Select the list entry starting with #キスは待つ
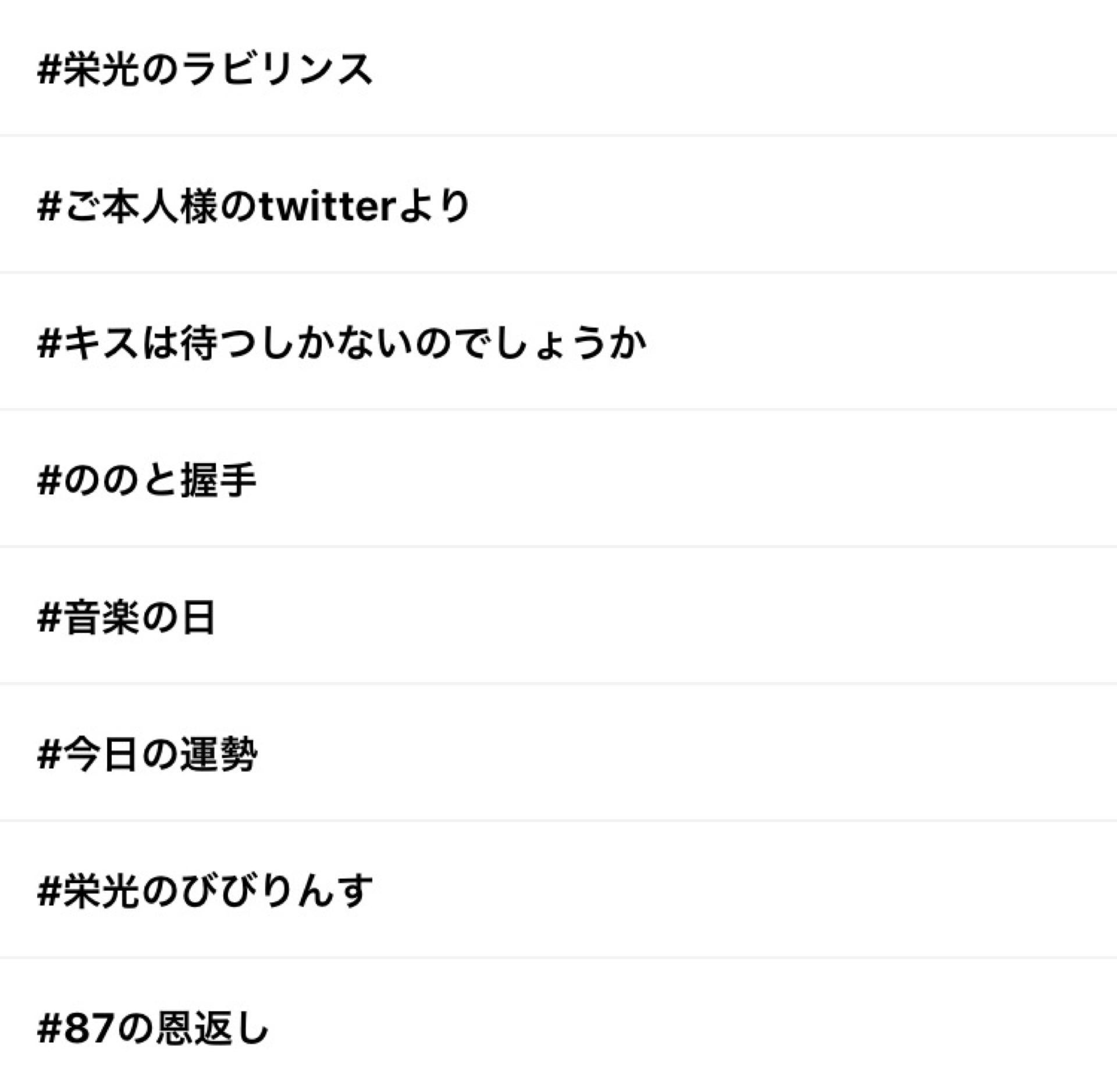This screenshot has width=1117, height=1092. (342, 343)
